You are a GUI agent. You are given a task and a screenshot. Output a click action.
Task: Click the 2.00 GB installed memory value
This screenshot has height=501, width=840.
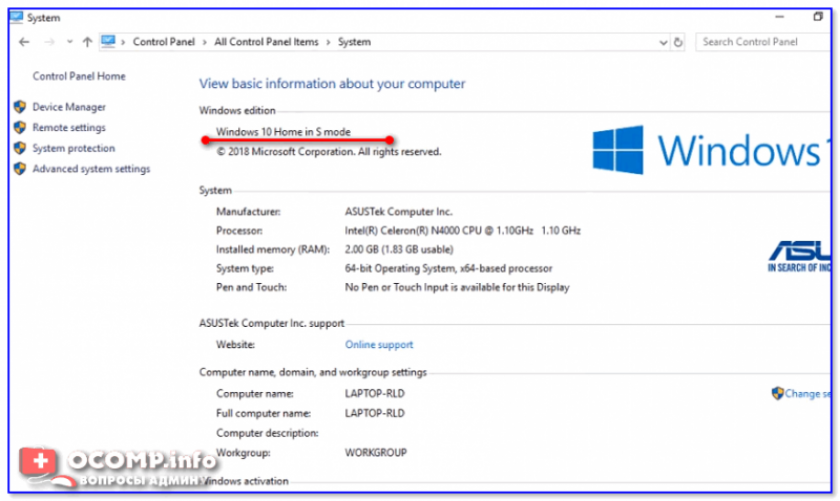pyautogui.click(x=399, y=250)
